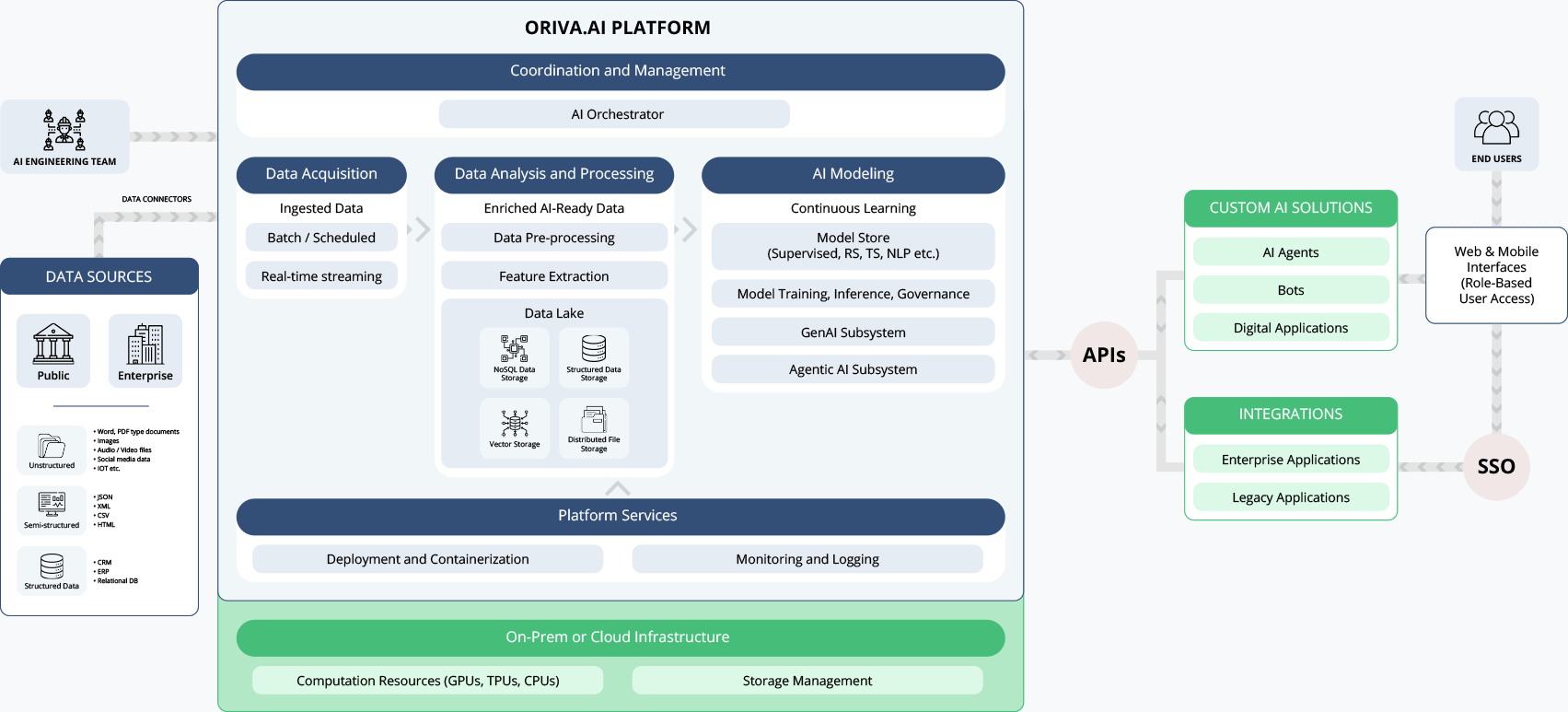
Task: Click Monitoring and Logging box
Action: coord(807,559)
